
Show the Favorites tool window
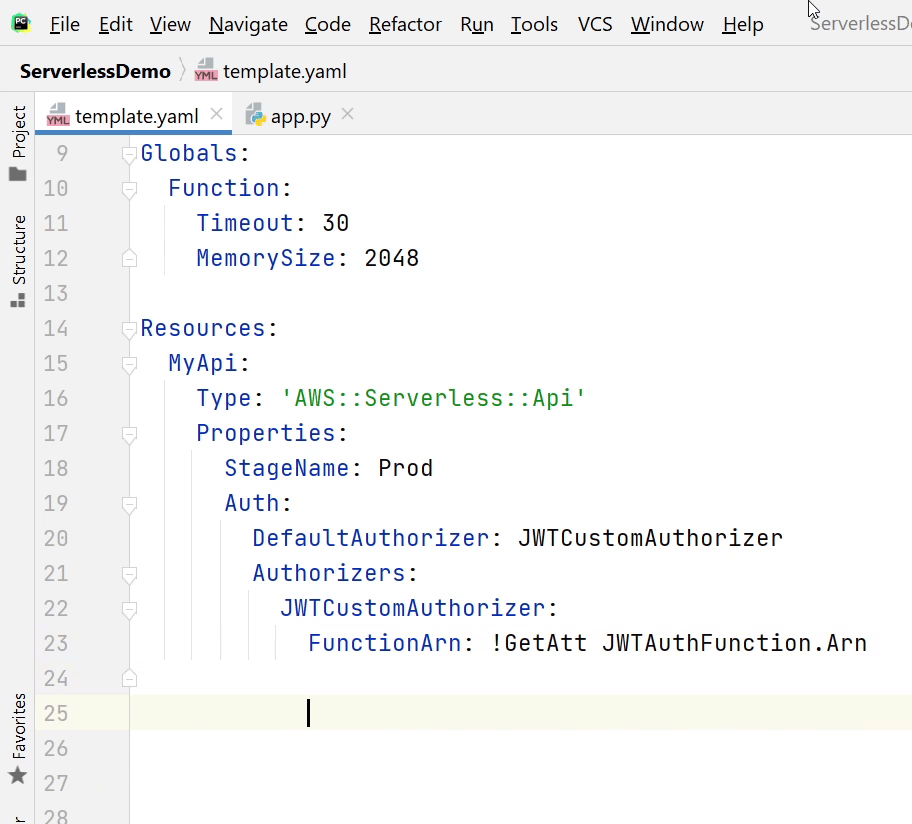pos(18,738)
